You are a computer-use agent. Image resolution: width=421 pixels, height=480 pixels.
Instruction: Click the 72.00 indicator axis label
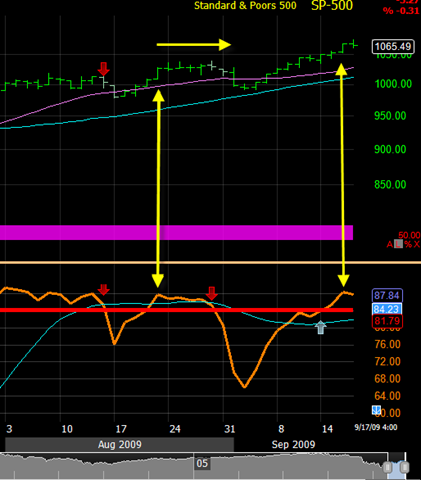387,362
